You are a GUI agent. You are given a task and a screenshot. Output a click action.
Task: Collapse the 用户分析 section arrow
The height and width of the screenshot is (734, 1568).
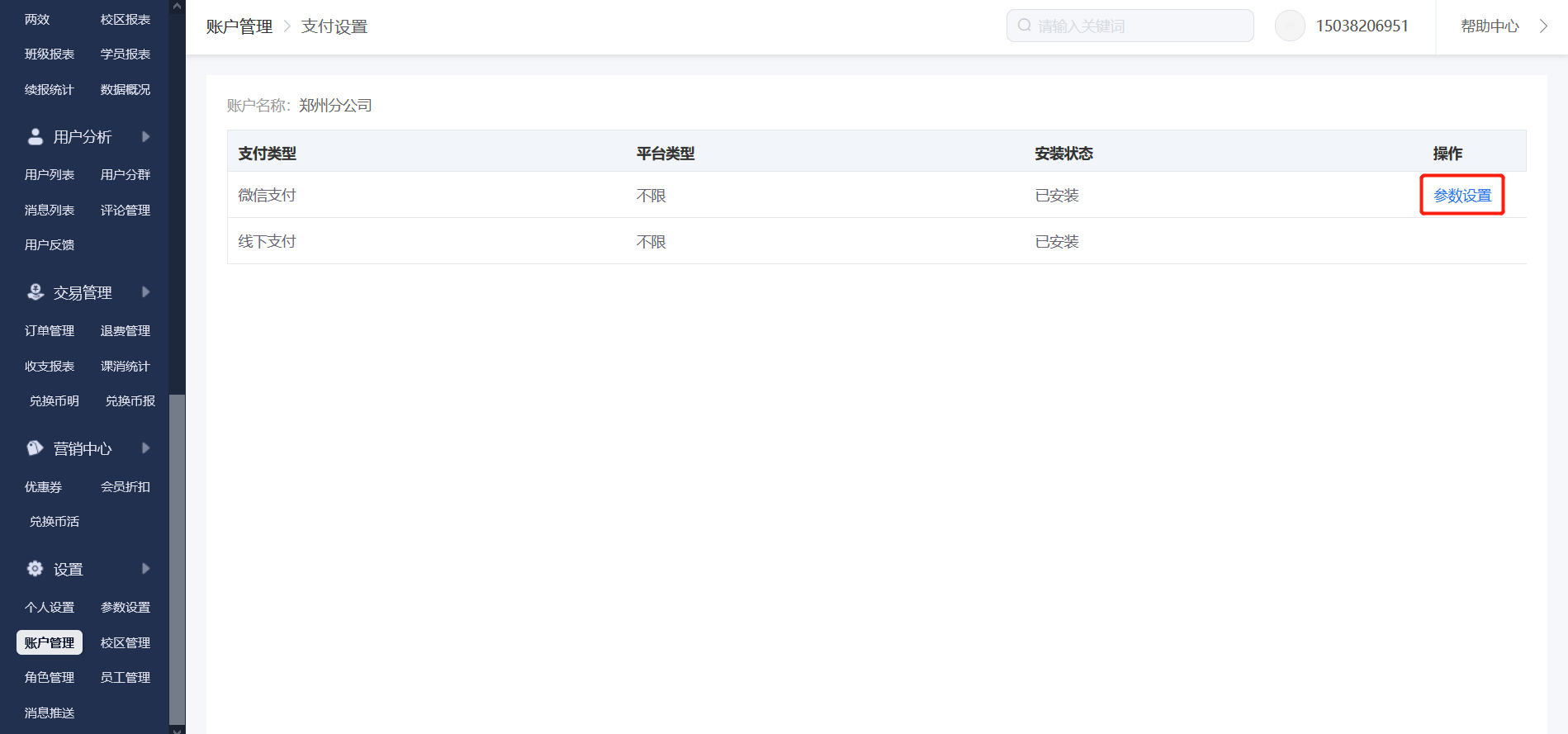pos(146,137)
